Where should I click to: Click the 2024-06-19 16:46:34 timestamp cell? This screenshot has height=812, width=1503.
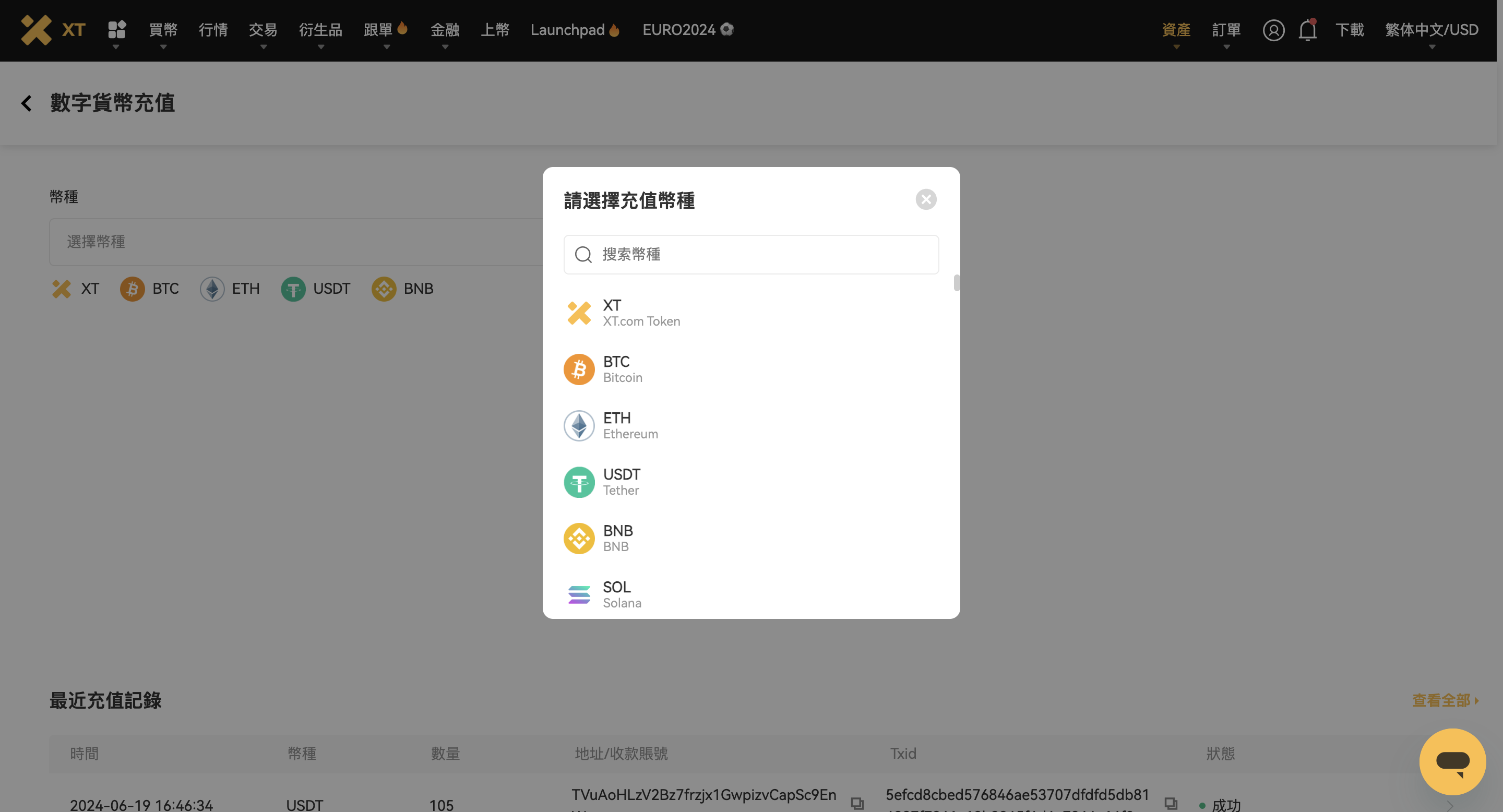(141, 805)
